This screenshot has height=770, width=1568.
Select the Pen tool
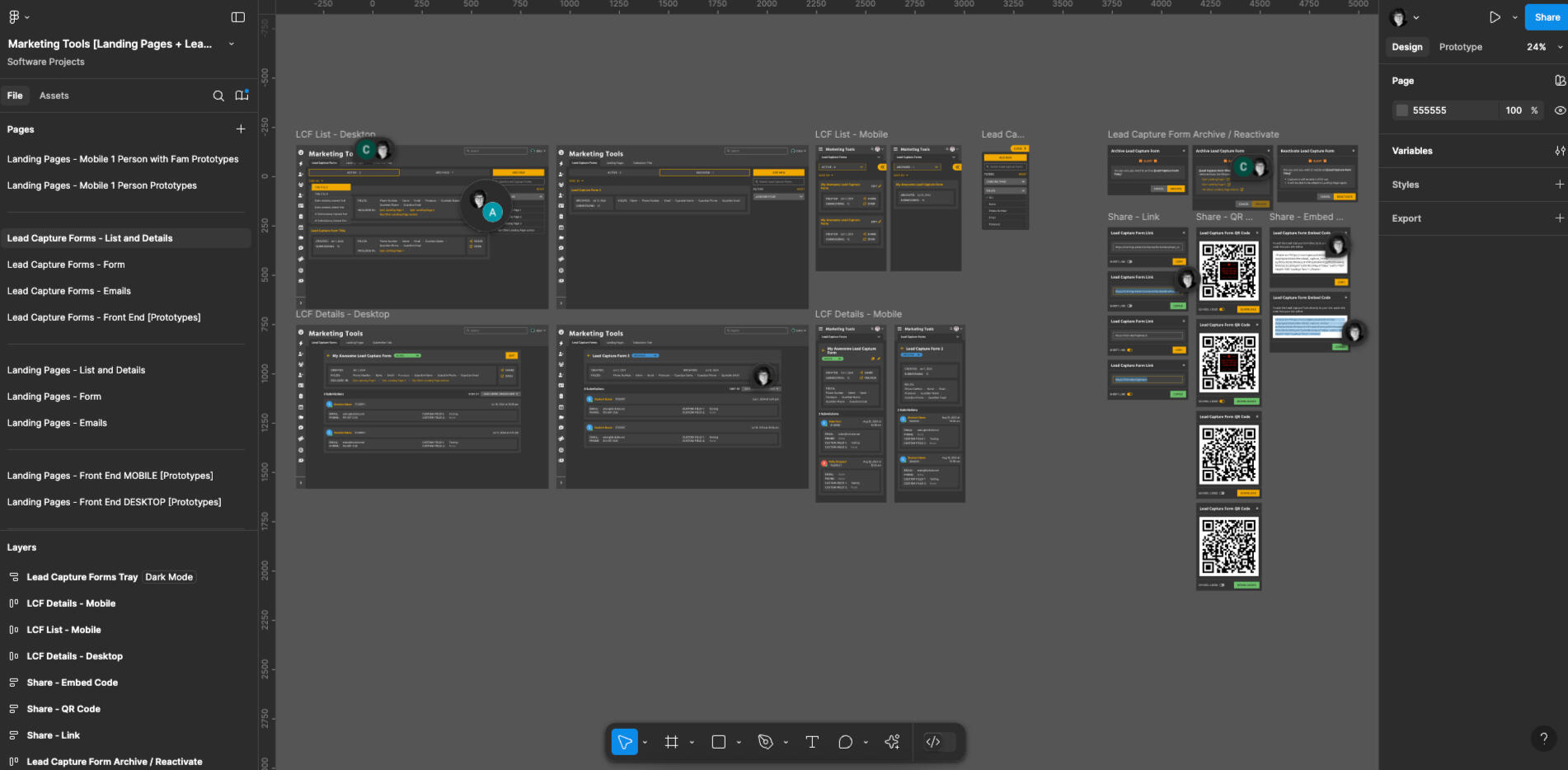pos(766,742)
